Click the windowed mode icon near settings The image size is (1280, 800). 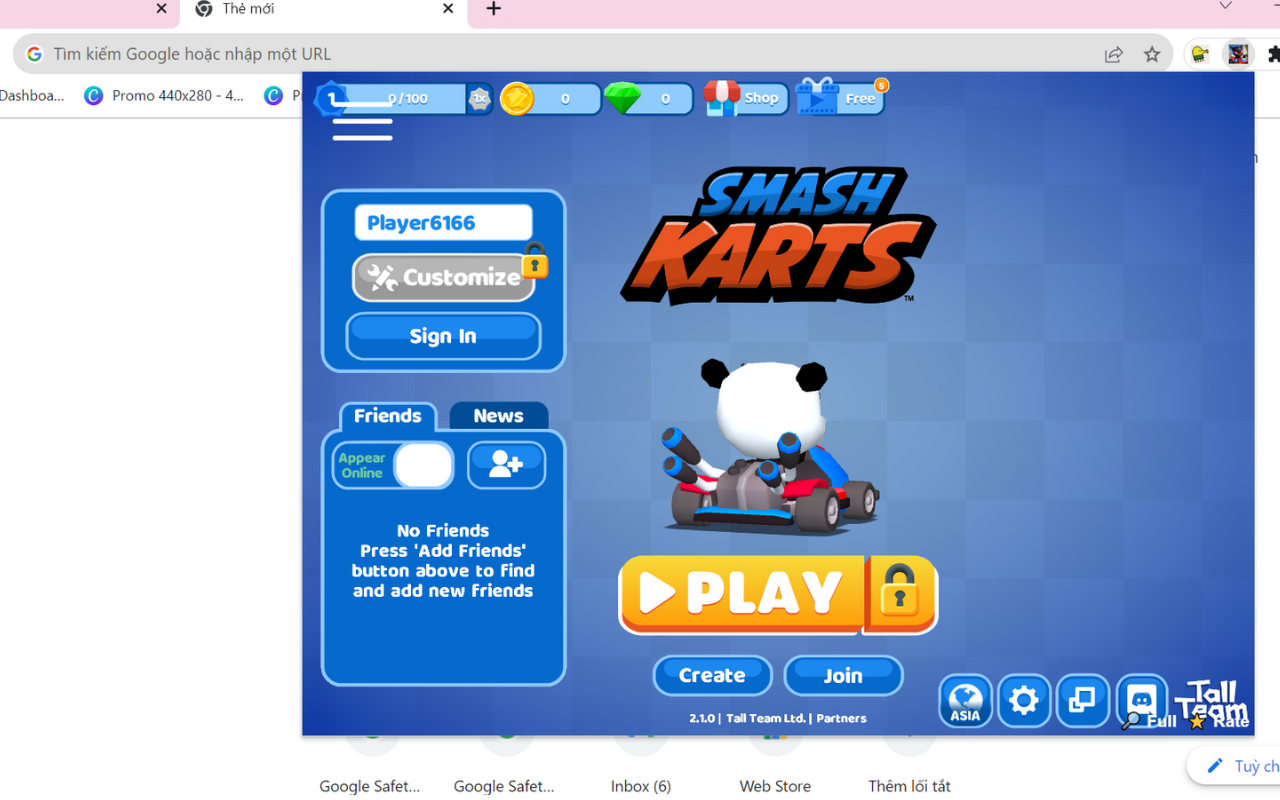pyautogui.click(x=1082, y=701)
